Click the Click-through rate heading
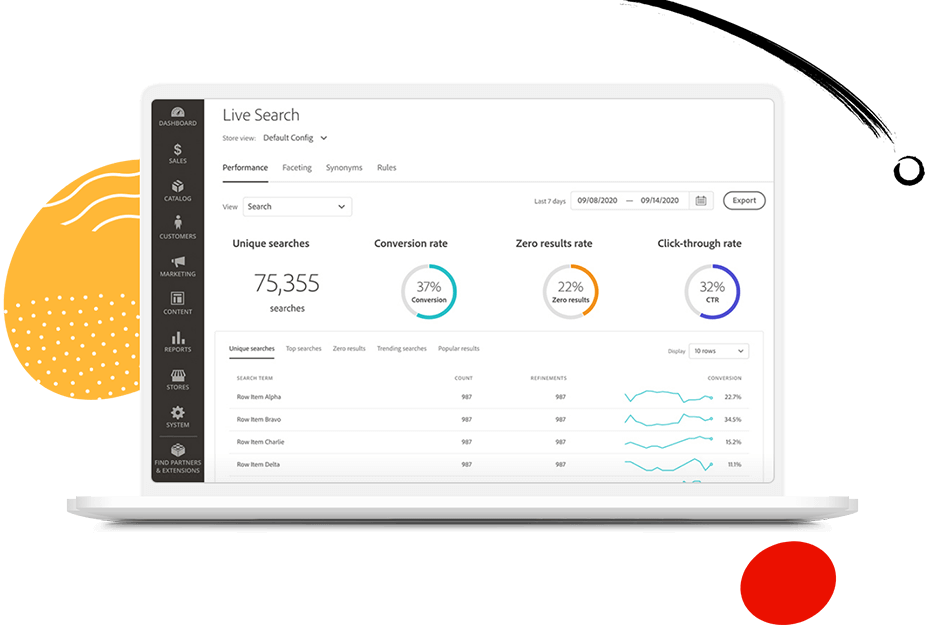The height and width of the screenshot is (625, 925). 700,243
